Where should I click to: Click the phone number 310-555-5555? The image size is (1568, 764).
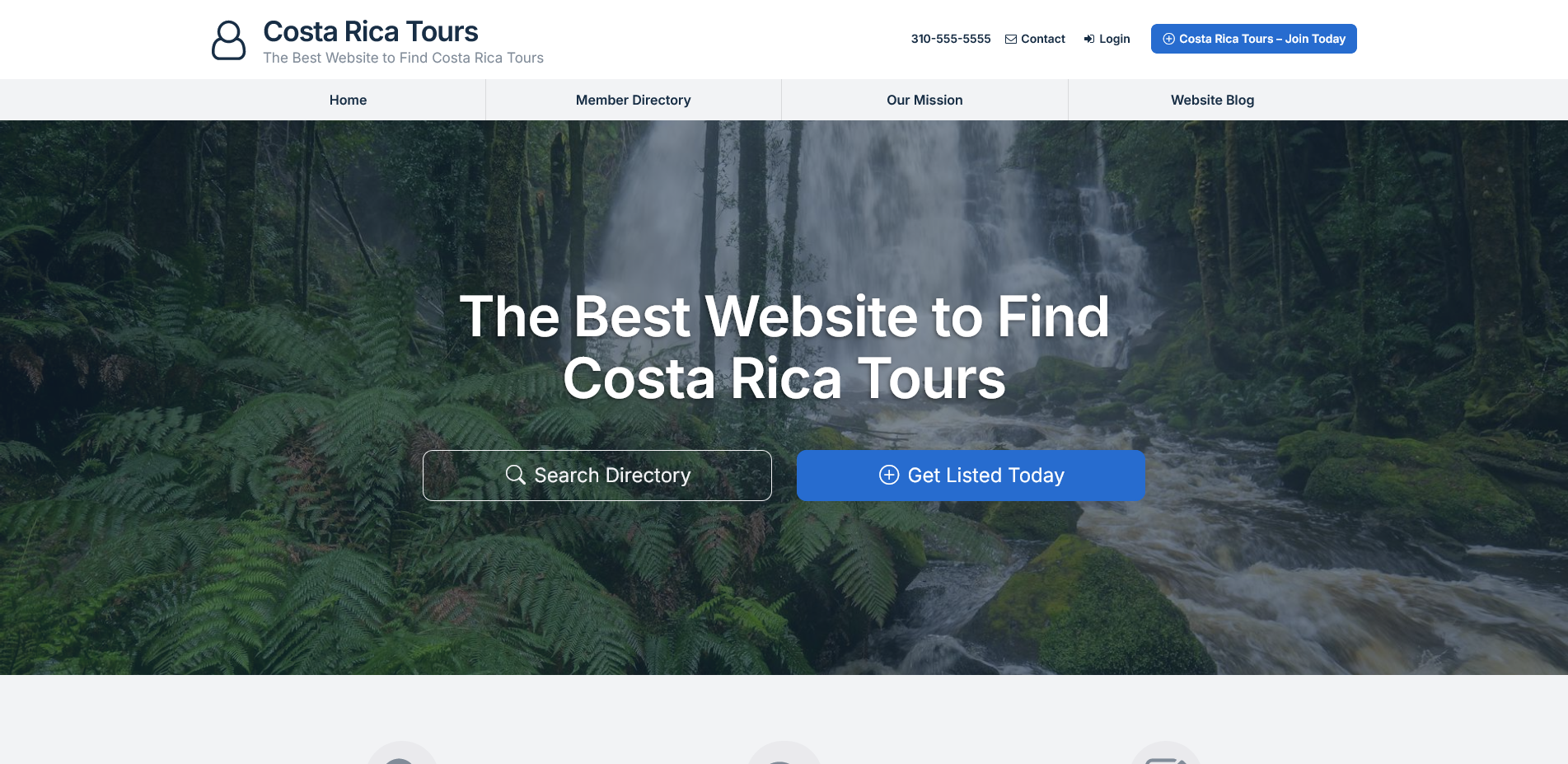pos(951,39)
